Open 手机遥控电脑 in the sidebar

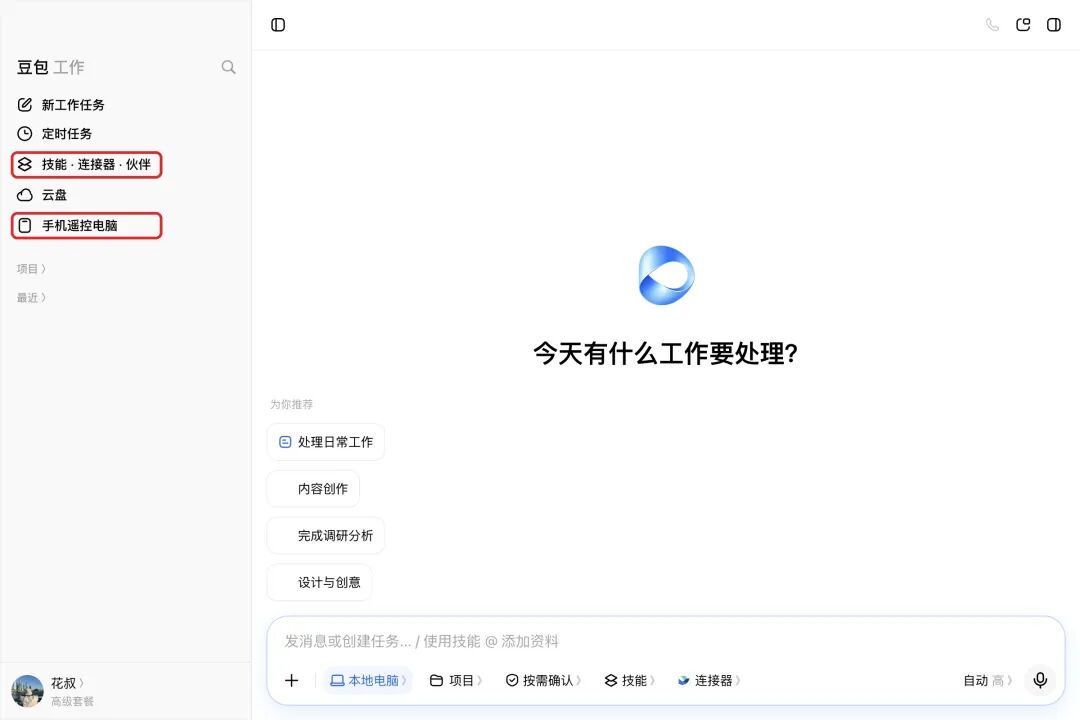pos(87,225)
